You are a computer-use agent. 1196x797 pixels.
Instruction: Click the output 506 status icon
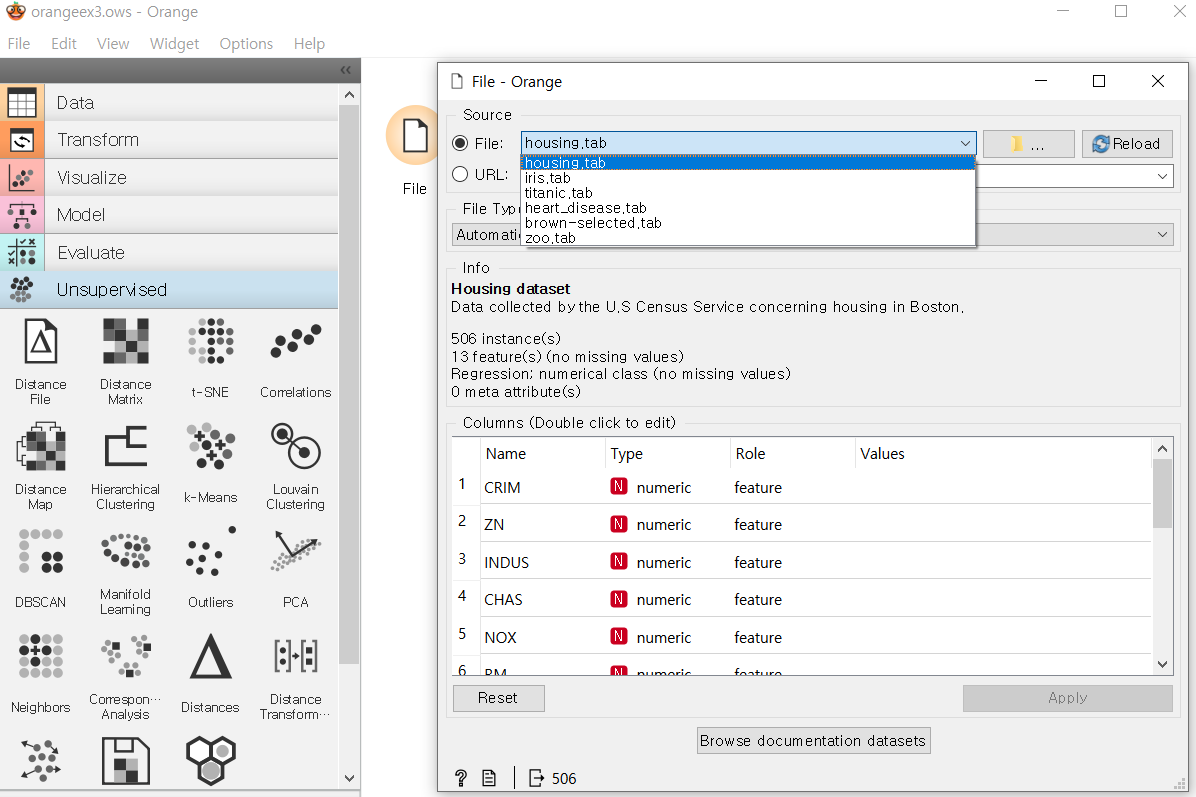[552, 778]
